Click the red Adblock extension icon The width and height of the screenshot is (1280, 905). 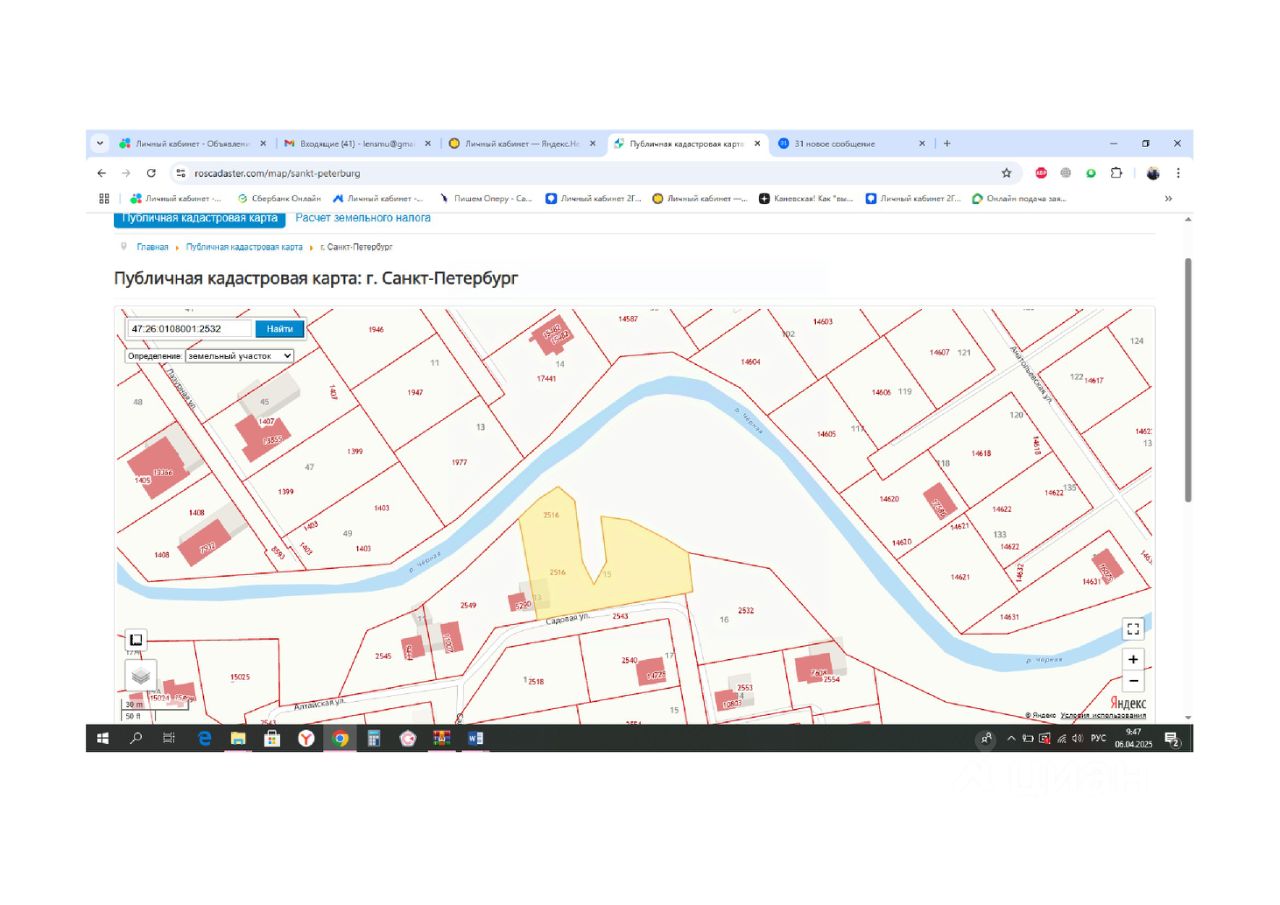pos(1041,173)
